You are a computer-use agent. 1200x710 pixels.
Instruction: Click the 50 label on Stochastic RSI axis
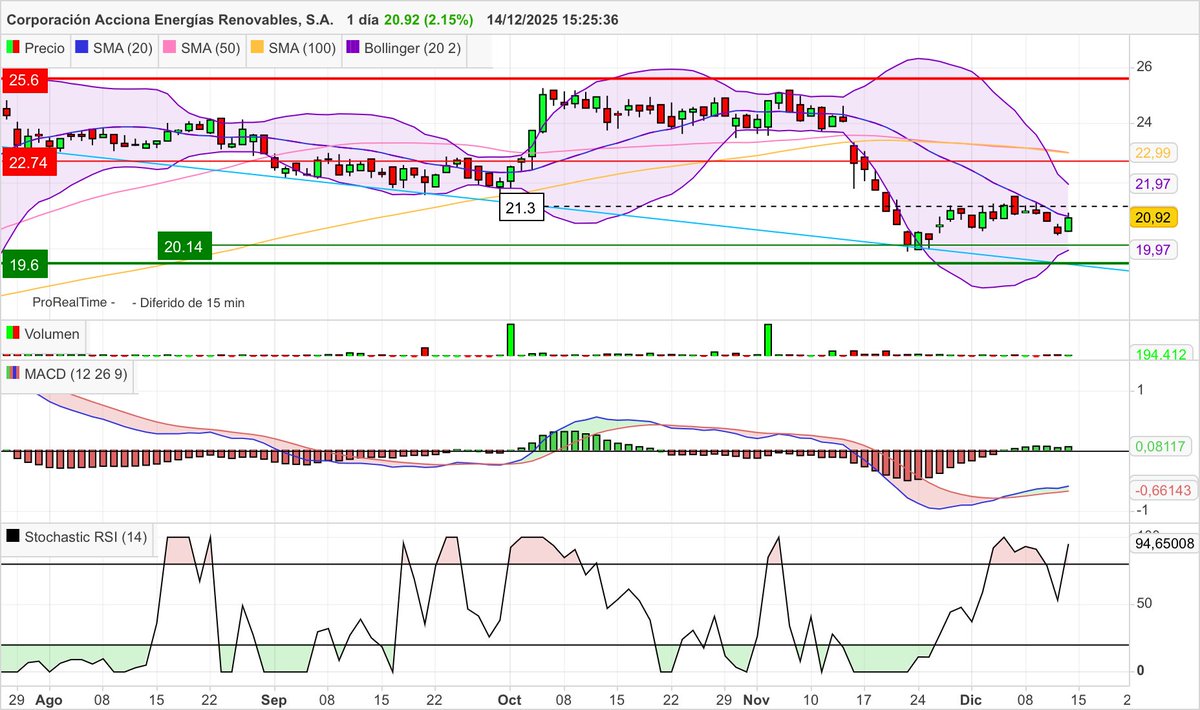(x=1144, y=603)
